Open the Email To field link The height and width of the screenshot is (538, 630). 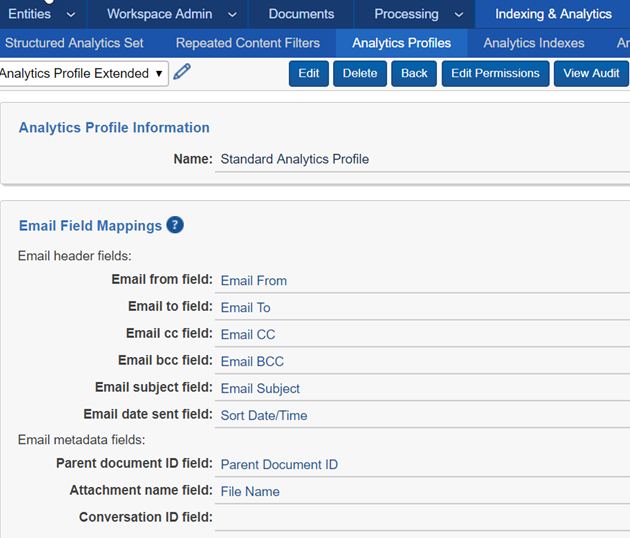pos(245,307)
